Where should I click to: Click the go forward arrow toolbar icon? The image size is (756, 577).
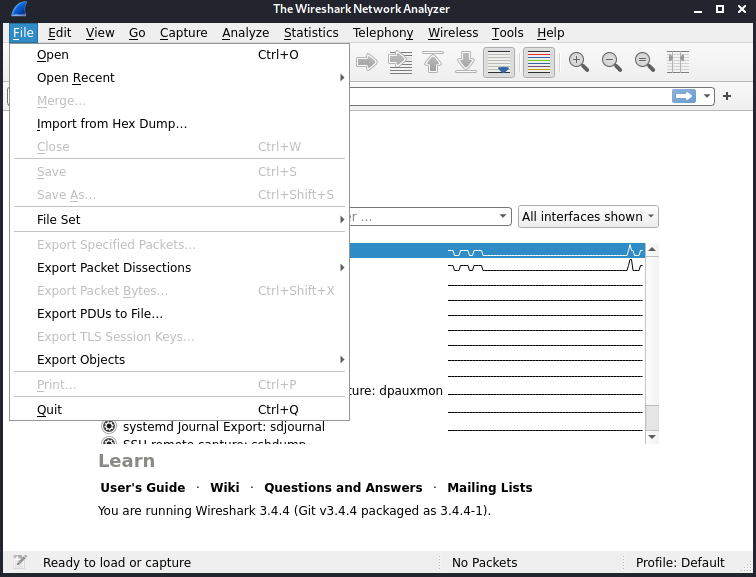click(x=366, y=62)
